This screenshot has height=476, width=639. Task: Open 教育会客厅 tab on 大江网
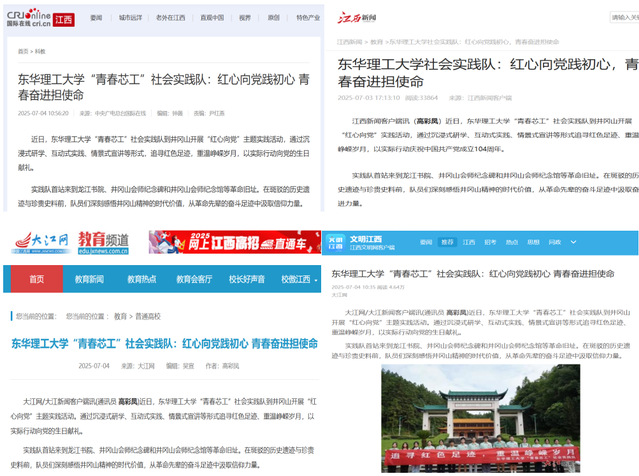[x=194, y=279]
